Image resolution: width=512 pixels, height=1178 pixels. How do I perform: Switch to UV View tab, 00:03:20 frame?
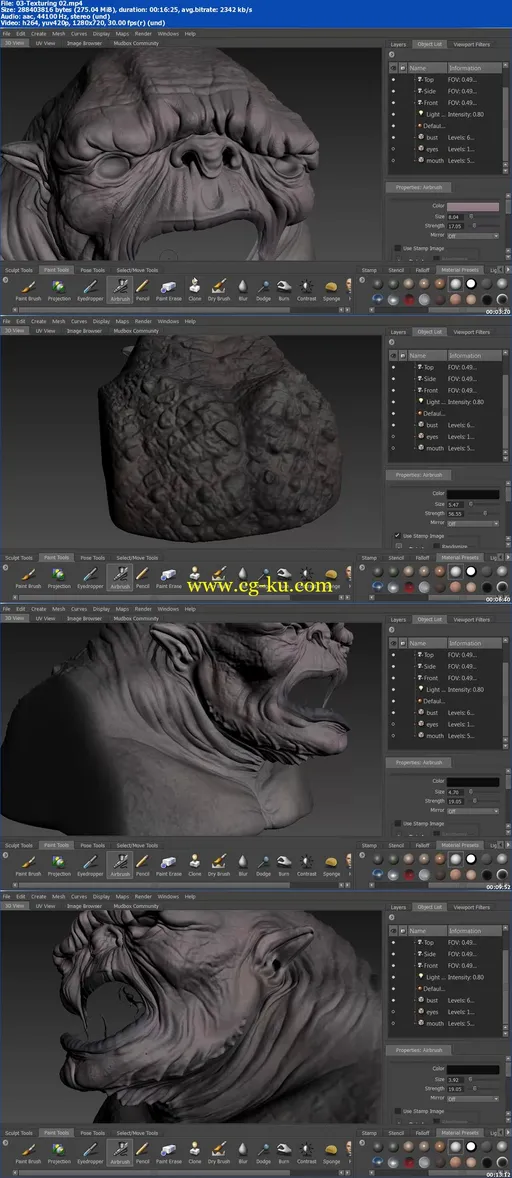point(45,44)
